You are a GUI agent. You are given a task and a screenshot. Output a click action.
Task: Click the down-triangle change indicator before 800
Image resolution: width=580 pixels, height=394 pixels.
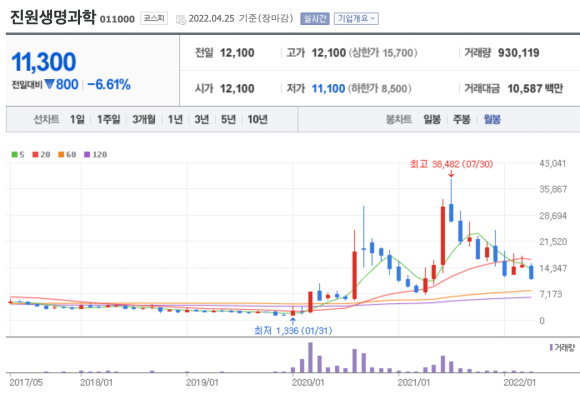[49, 84]
